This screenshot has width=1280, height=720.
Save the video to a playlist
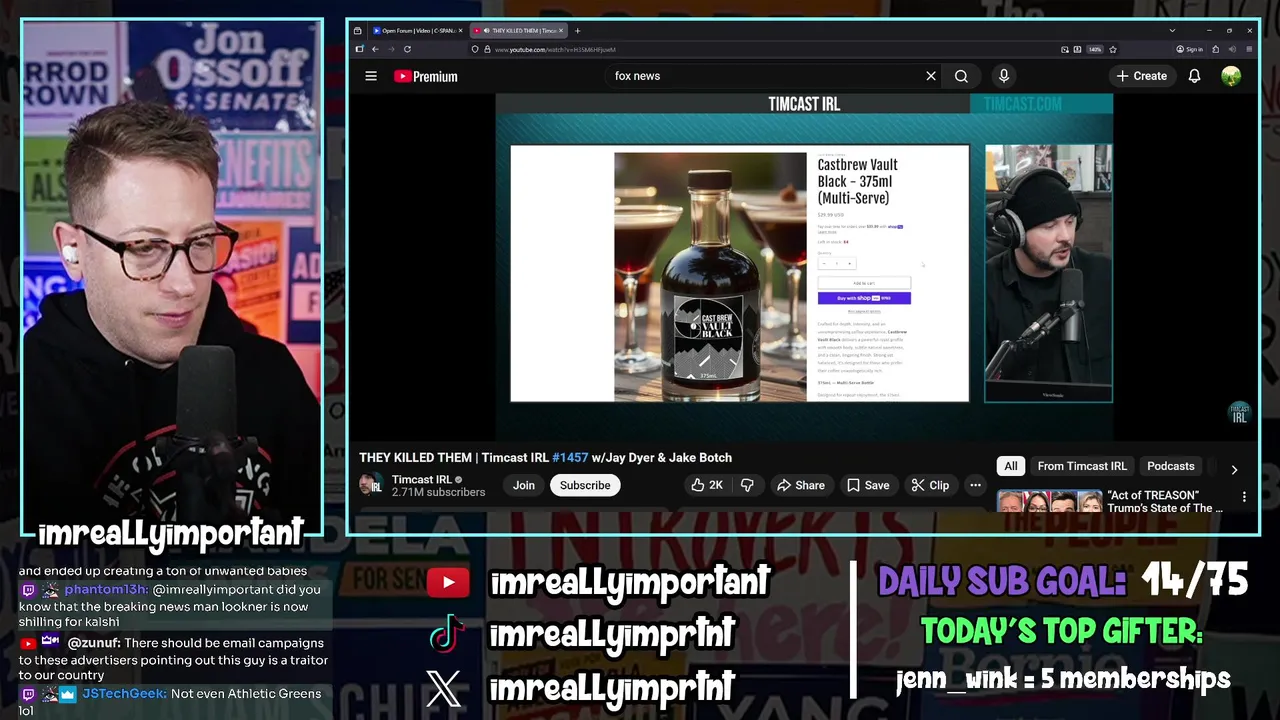(868, 485)
